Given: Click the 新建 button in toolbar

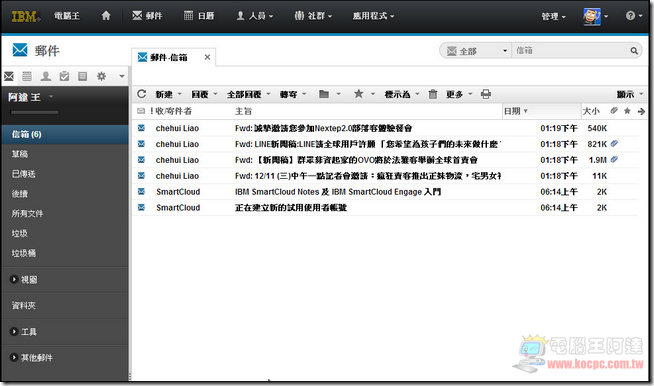Looking at the screenshot, I should pos(168,94).
